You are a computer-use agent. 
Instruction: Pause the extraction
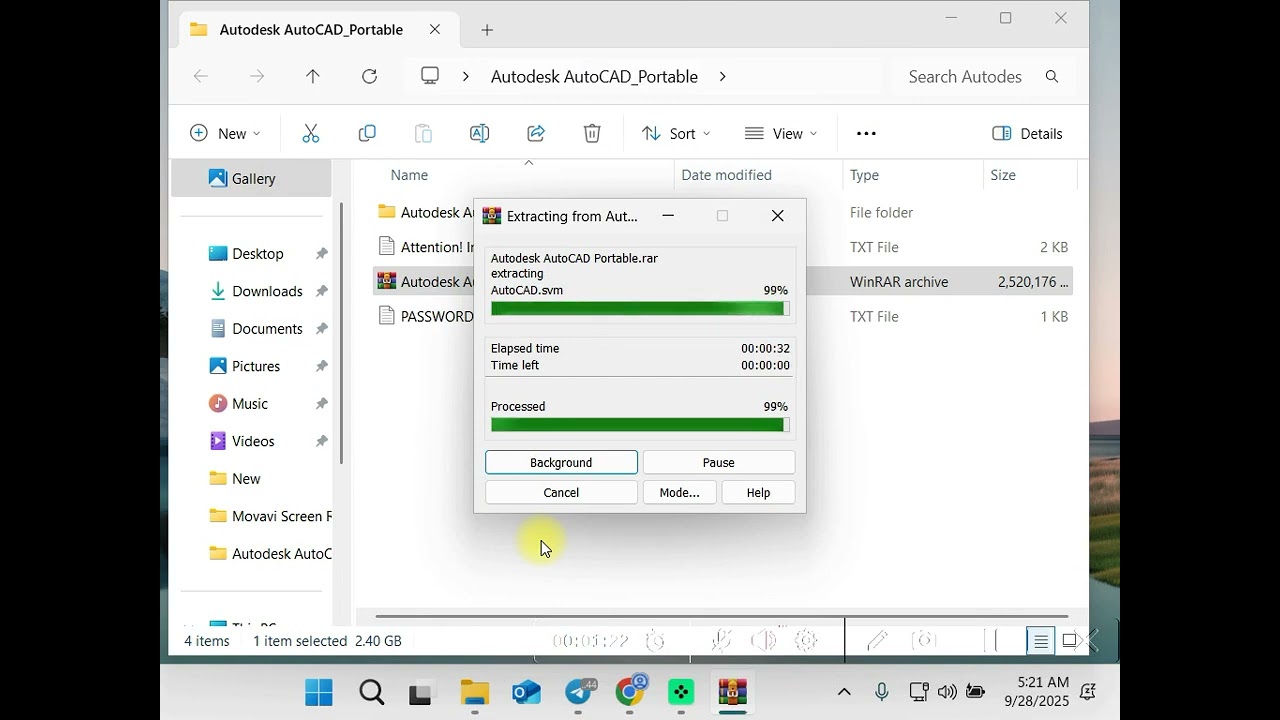718,462
